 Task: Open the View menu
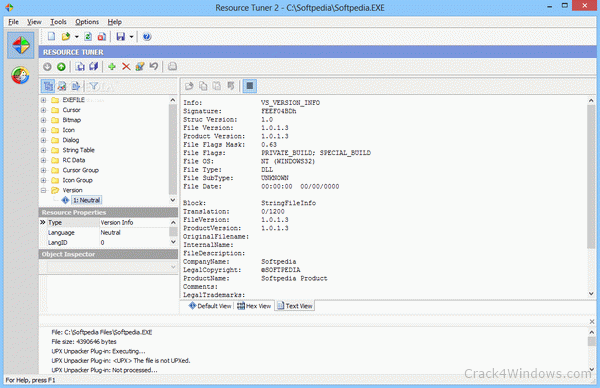[34, 22]
